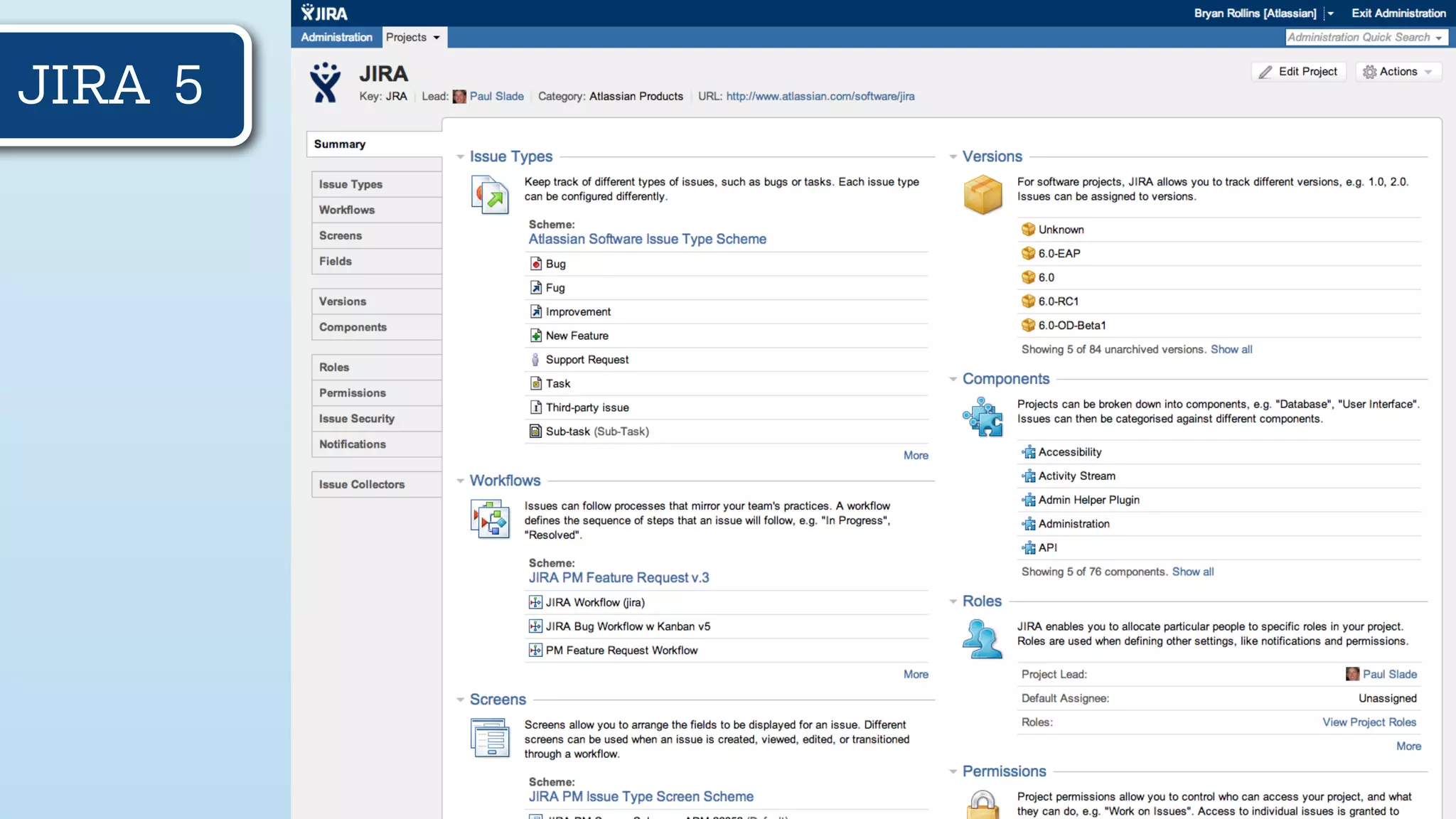Image resolution: width=1456 pixels, height=819 pixels.
Task: Click View Project Roles link
Action: [1369, 722]
